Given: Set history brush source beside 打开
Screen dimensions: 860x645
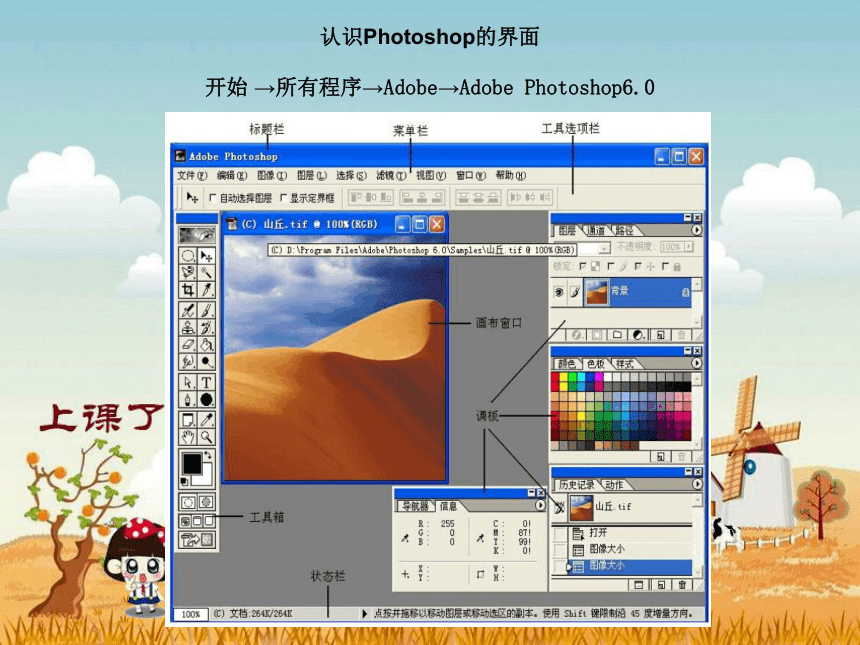Looking at the screenshot, I should 559,533.
